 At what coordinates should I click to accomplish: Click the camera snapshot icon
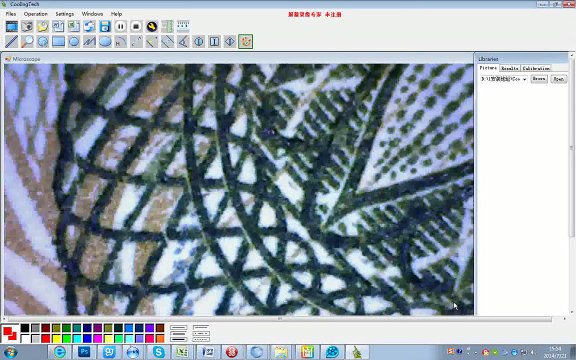[27, 26]
